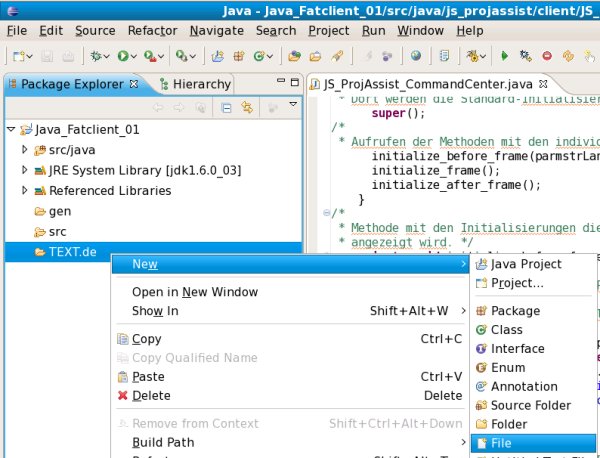Screen dimensions: 600x458
Task: Expand the Referenced Libraries node
Action: [x=26, y=190]
